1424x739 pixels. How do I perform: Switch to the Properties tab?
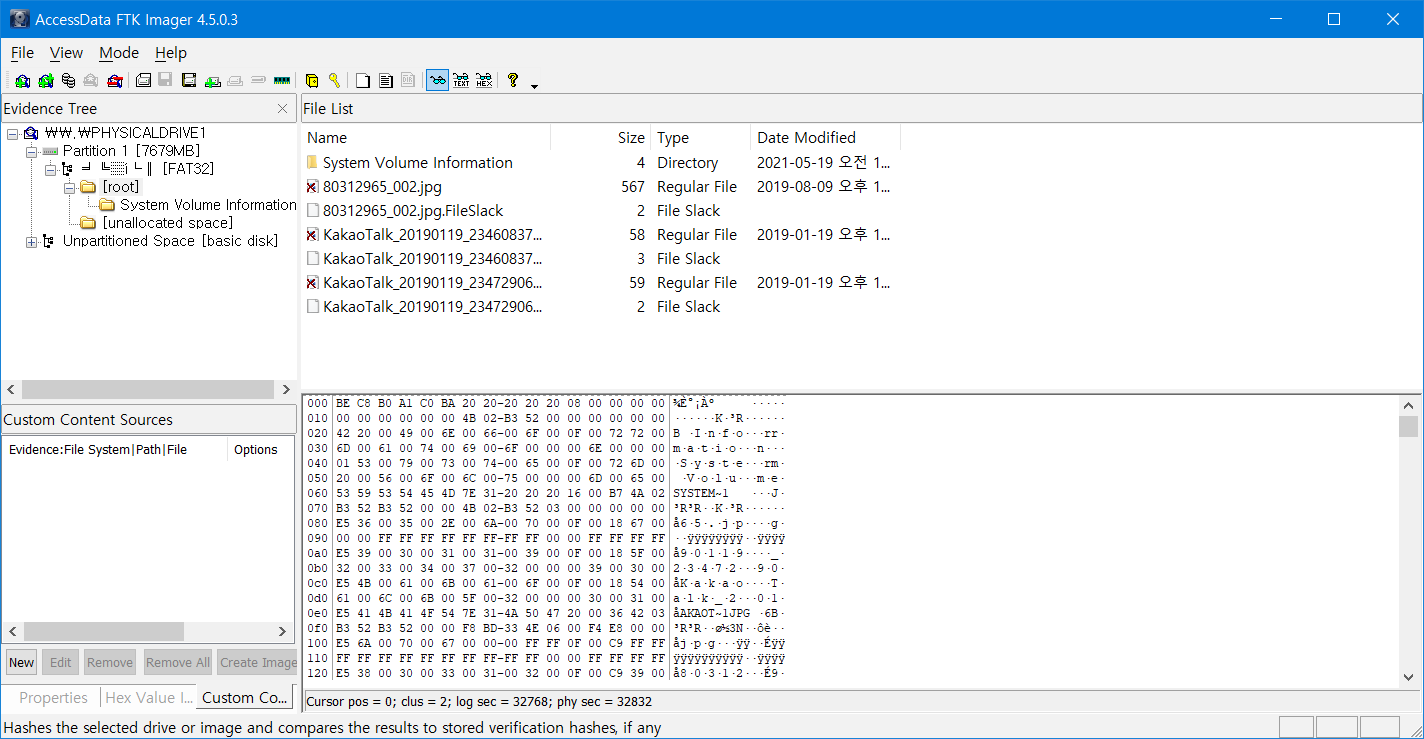(53, 698)
